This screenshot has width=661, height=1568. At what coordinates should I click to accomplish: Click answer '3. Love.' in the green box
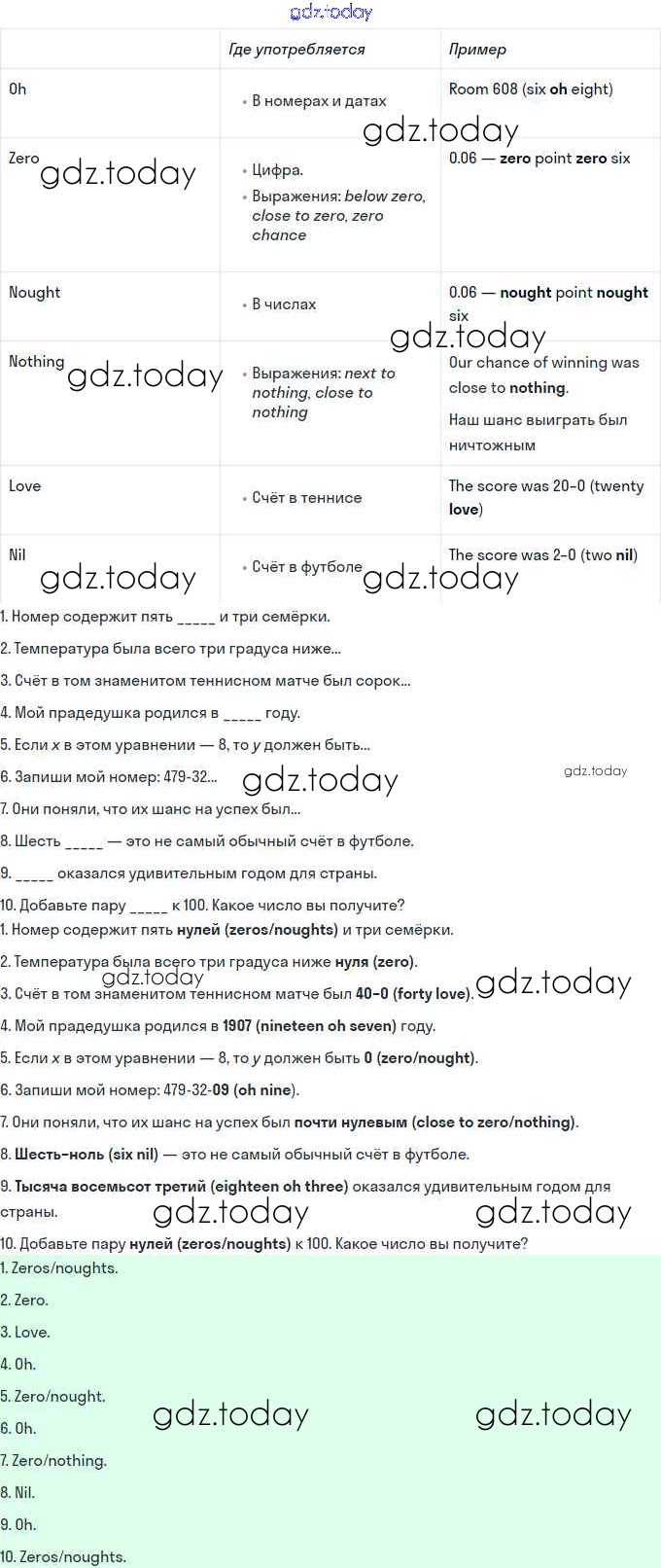point(25,1333)
